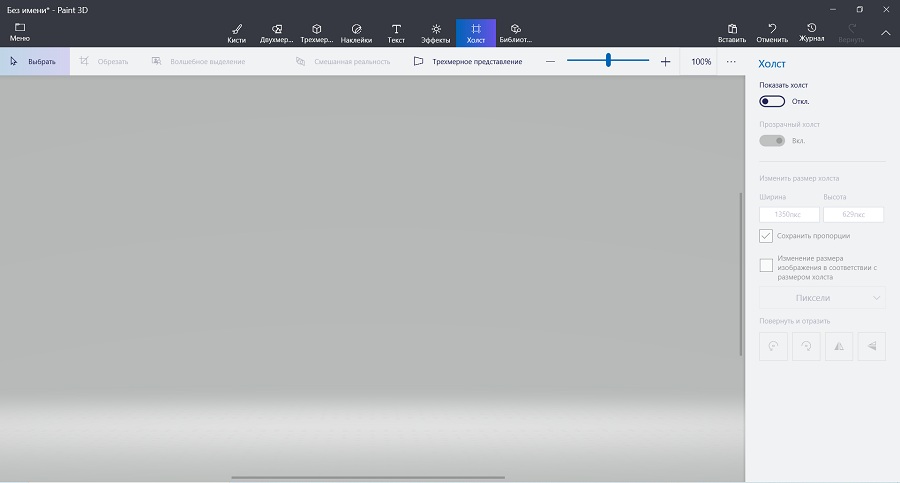This screenshot has width=900, height=483.
Task: Click the zoom slider handle
Action: 608,61
